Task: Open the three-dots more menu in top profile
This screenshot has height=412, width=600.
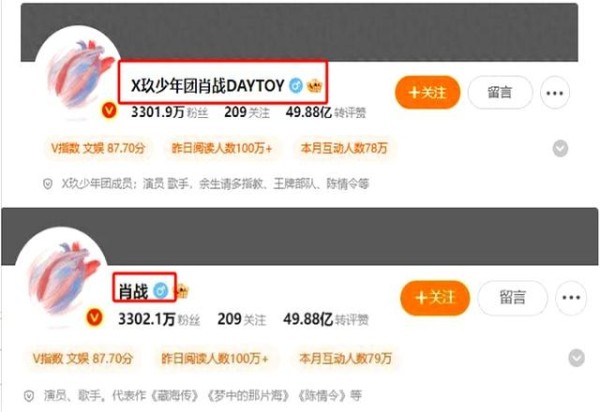Action: [555, 93]
